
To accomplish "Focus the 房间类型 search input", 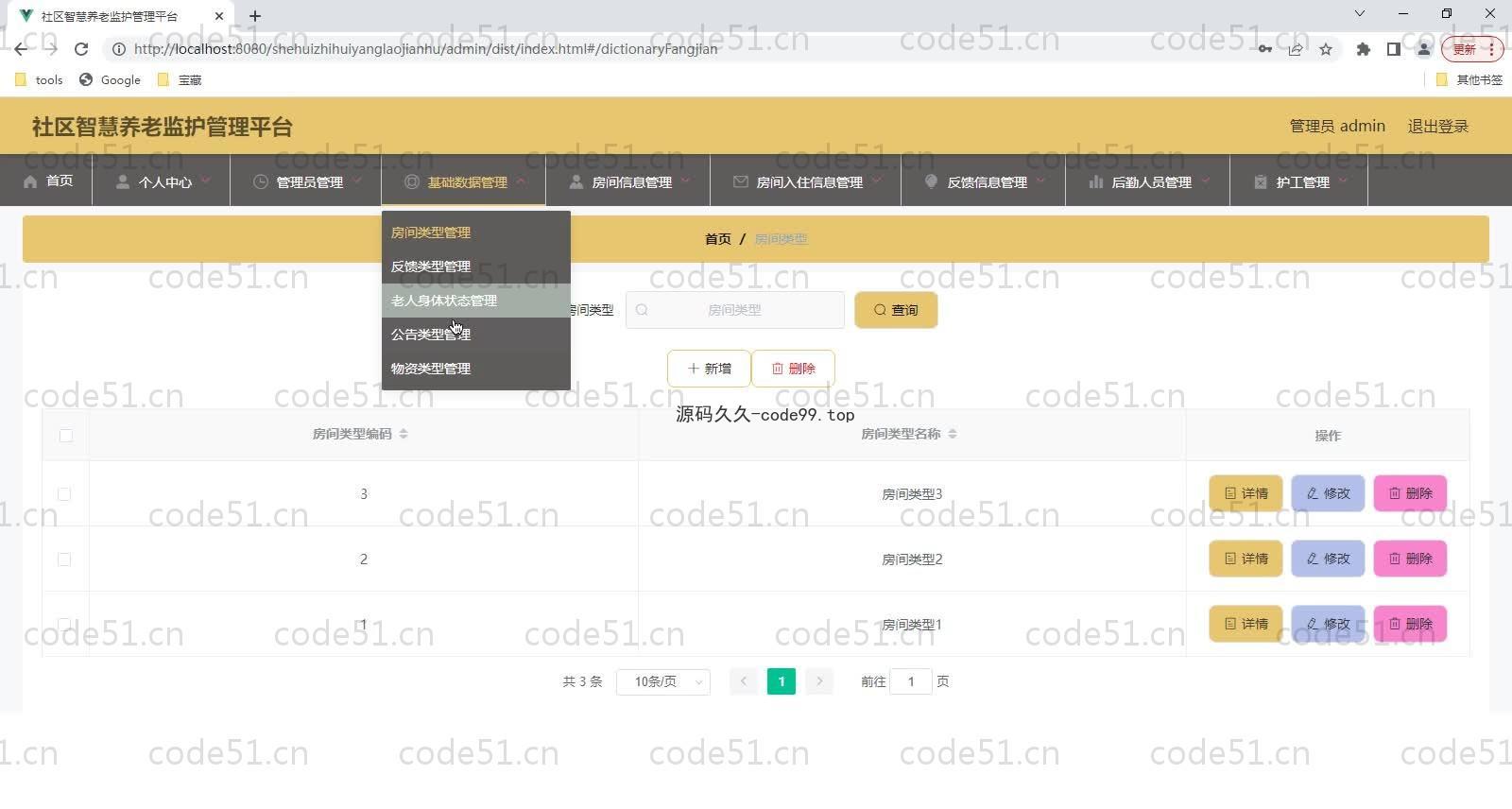I will (735, 310).
